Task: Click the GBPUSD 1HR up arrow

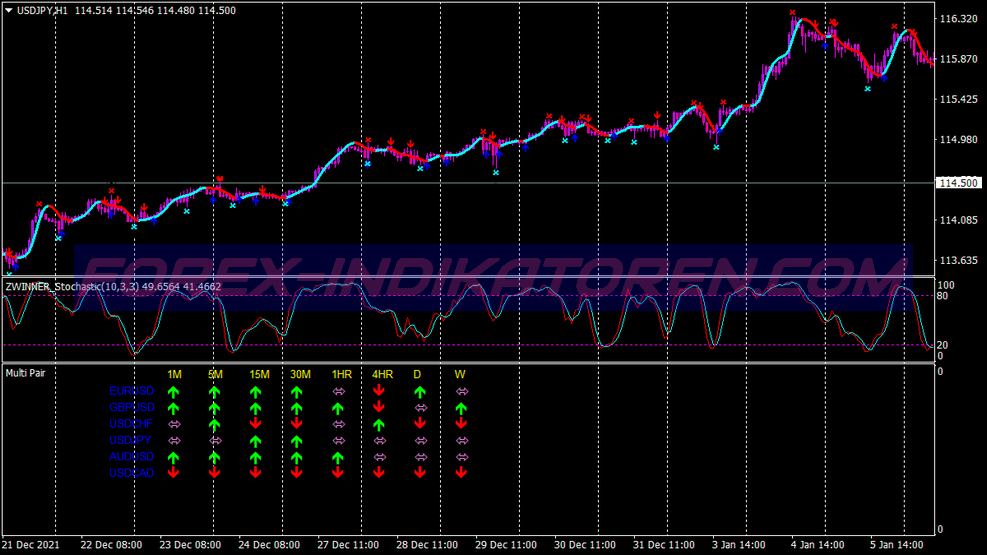Action: pyautogui.click(x=338, y=408)
